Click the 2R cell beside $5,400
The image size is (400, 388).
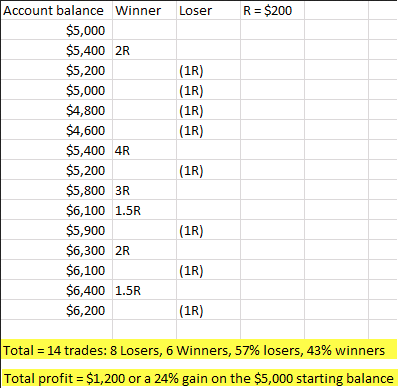coord(144,50)
